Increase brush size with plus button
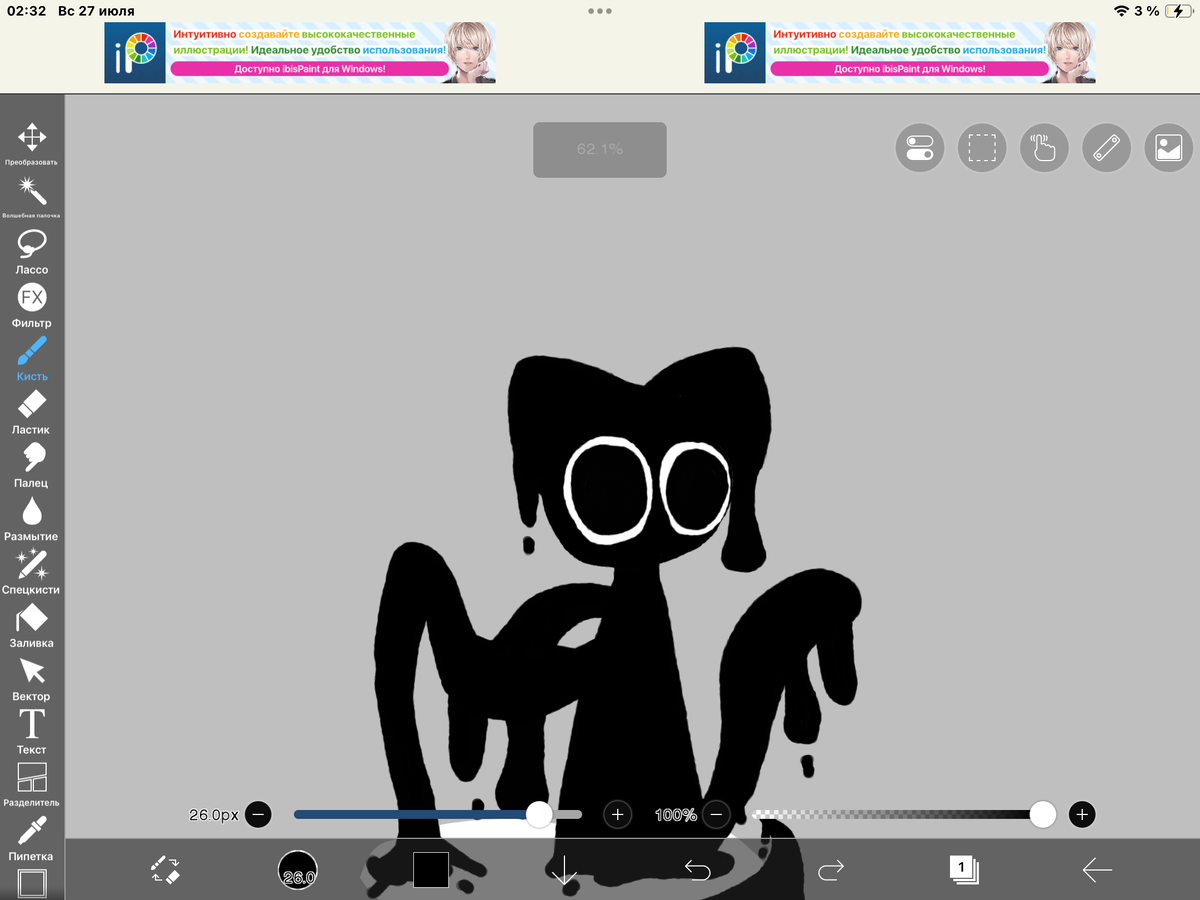This screenshot has height=900, width=1200. [x=617, y=814]
